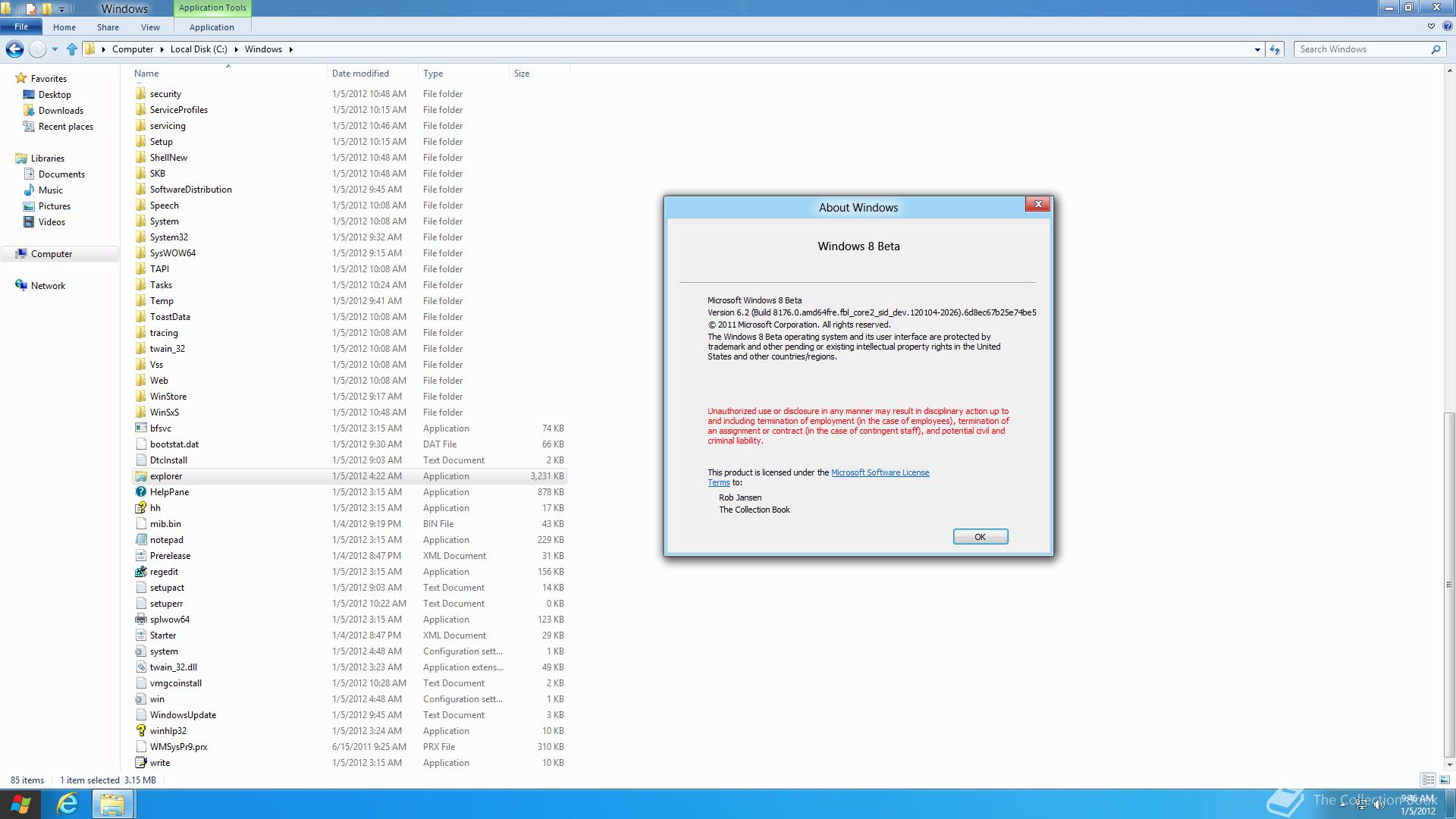The image size is (1456, 819).
Task: Select the hh application icon
Action: coord(141,508)
